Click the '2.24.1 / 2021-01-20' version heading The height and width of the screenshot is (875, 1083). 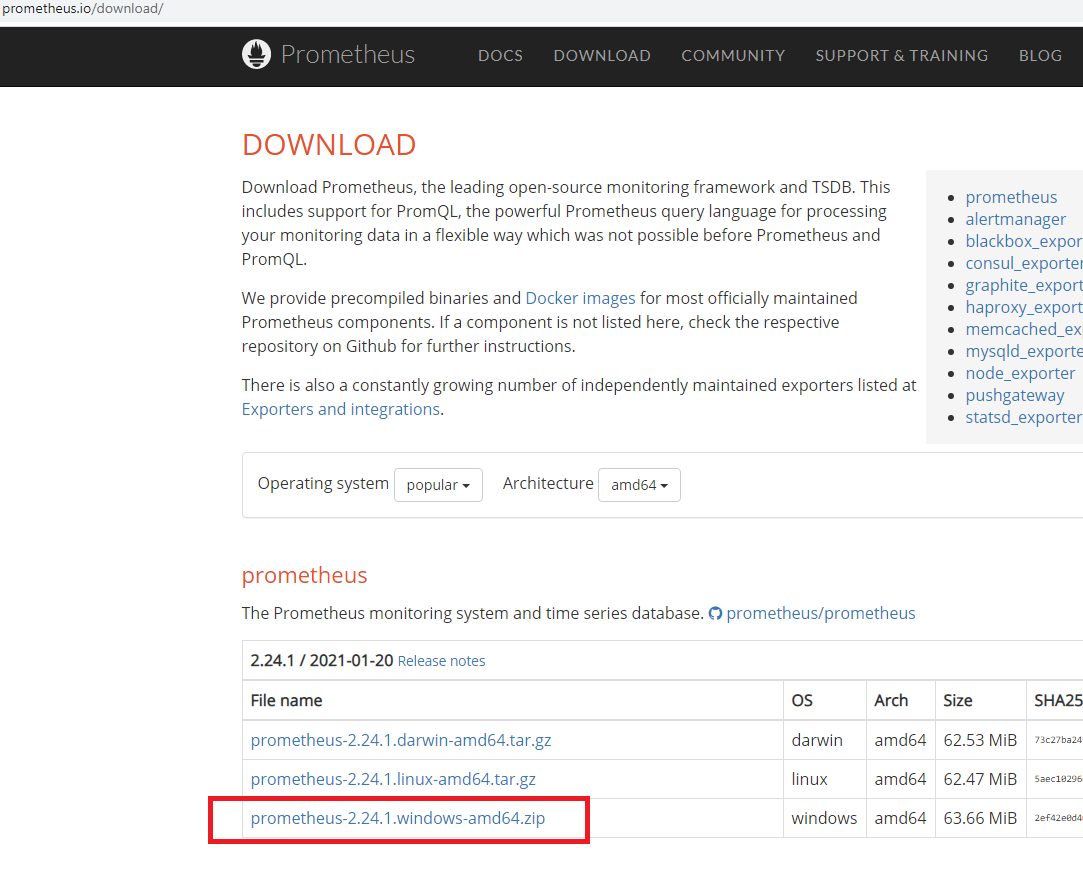[x=322, y=661]
